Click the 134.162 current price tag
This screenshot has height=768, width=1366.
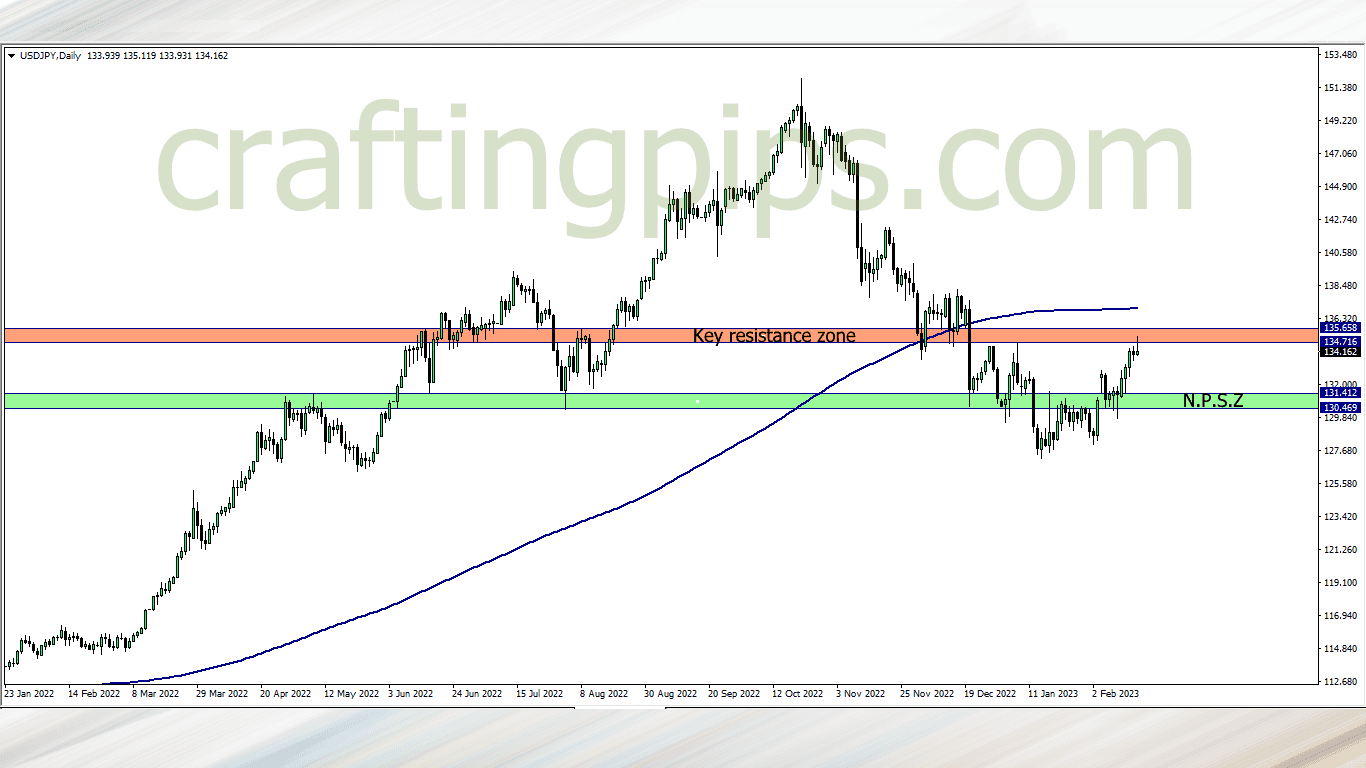point(1338,352)
